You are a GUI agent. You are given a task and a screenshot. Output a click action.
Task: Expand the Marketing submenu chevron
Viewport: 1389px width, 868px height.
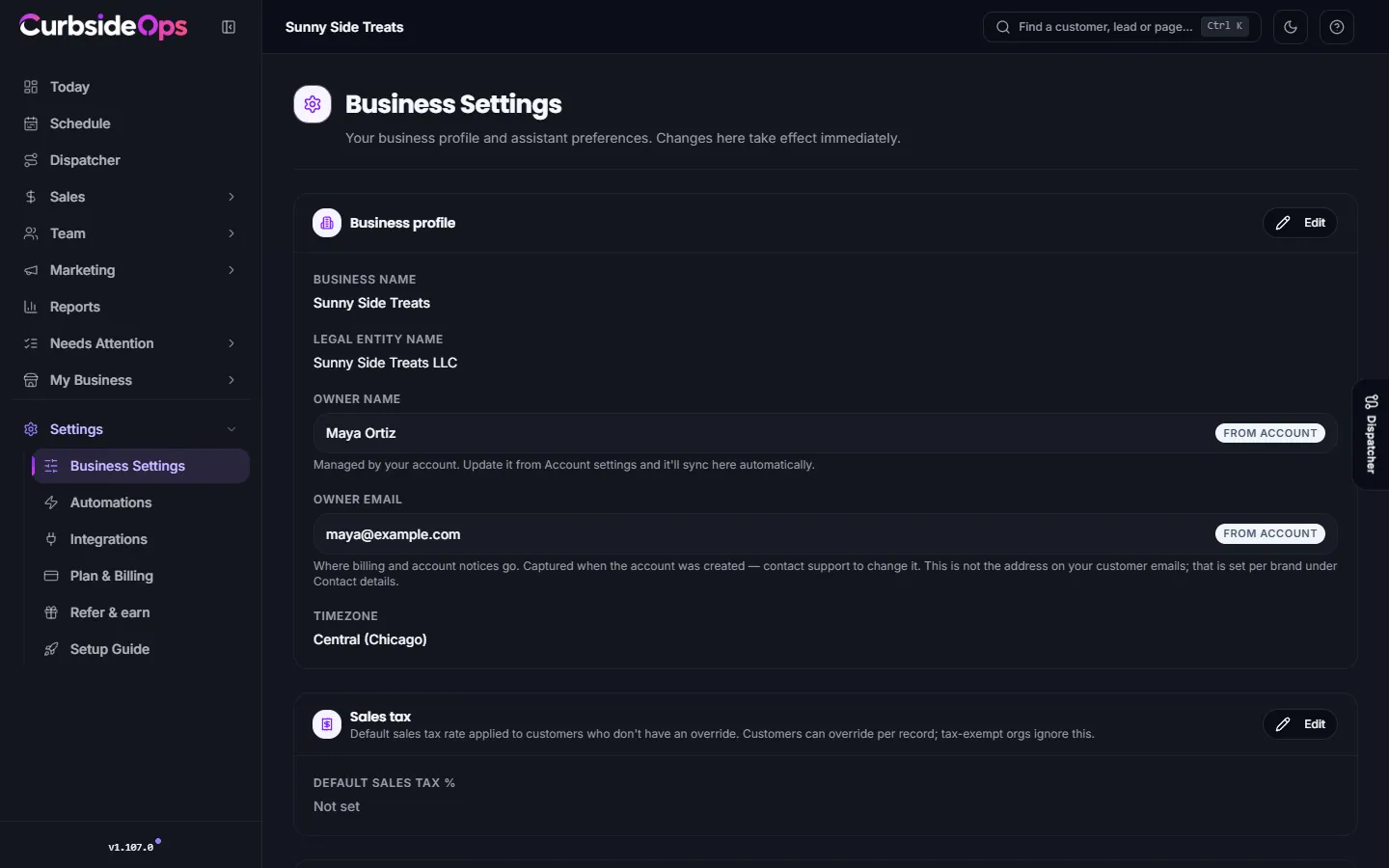[231, 270]
